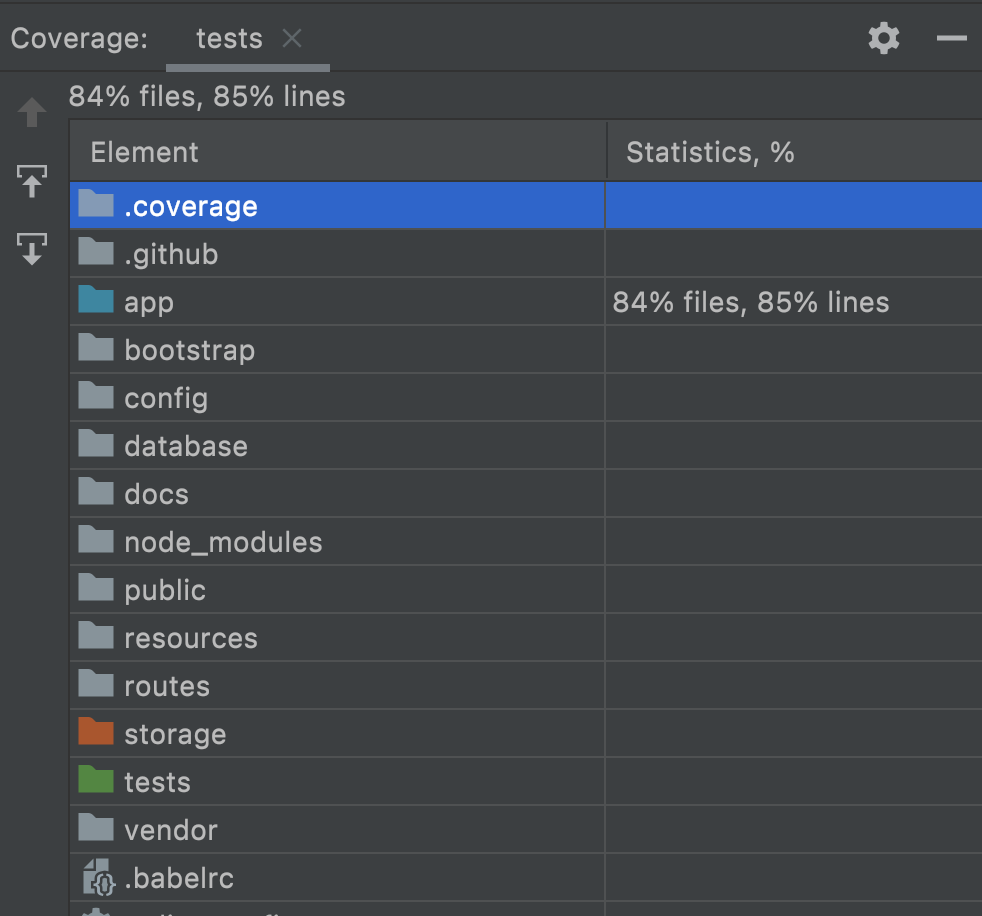982x916 pixels.
Task: Click the .babelrc file icon
Action: click(98, 878)
